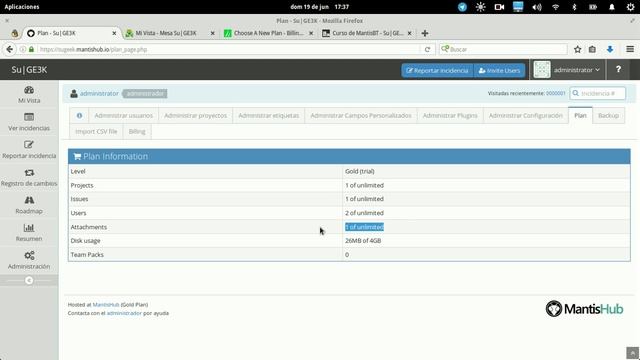Viewport: 640px width, 360px height.
Task: Open Resumen chart in sidebar
Action: pyautogui.click(x=29, y=233)
